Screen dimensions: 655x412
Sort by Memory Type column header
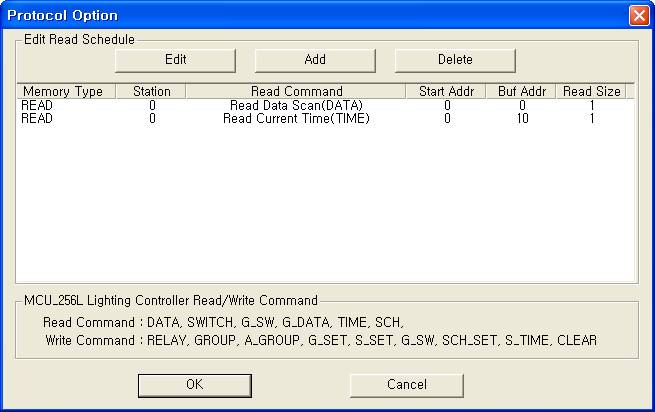[62, 91]
